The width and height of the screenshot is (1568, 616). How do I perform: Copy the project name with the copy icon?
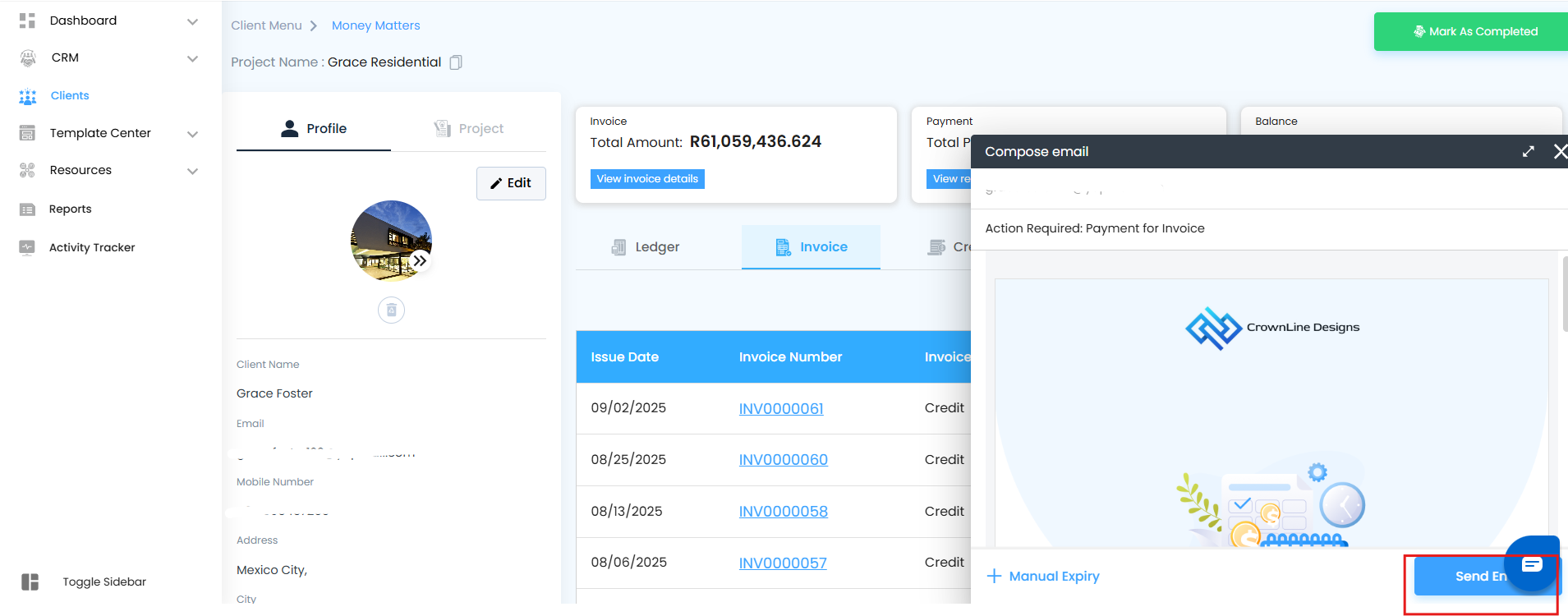(x=456, y=62)
